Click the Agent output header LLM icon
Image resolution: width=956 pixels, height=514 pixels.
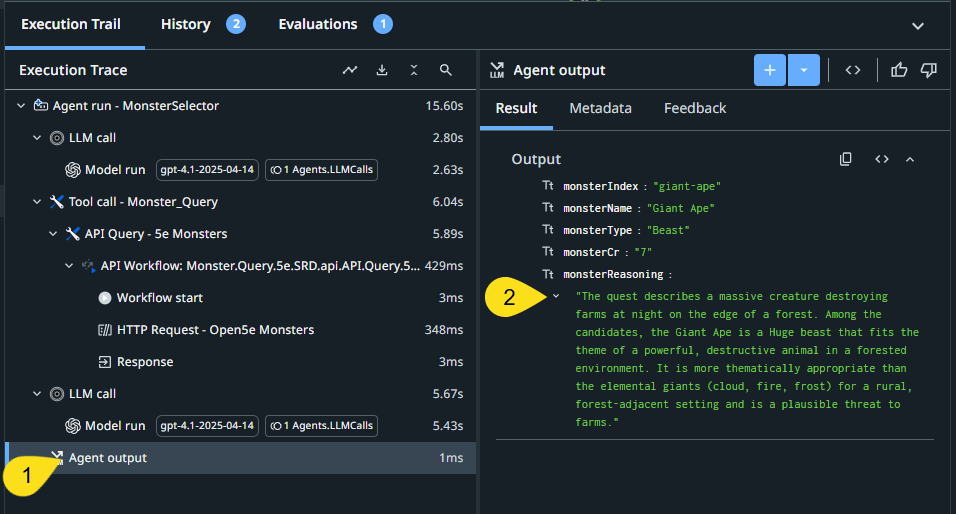click(x=497, y=70)
